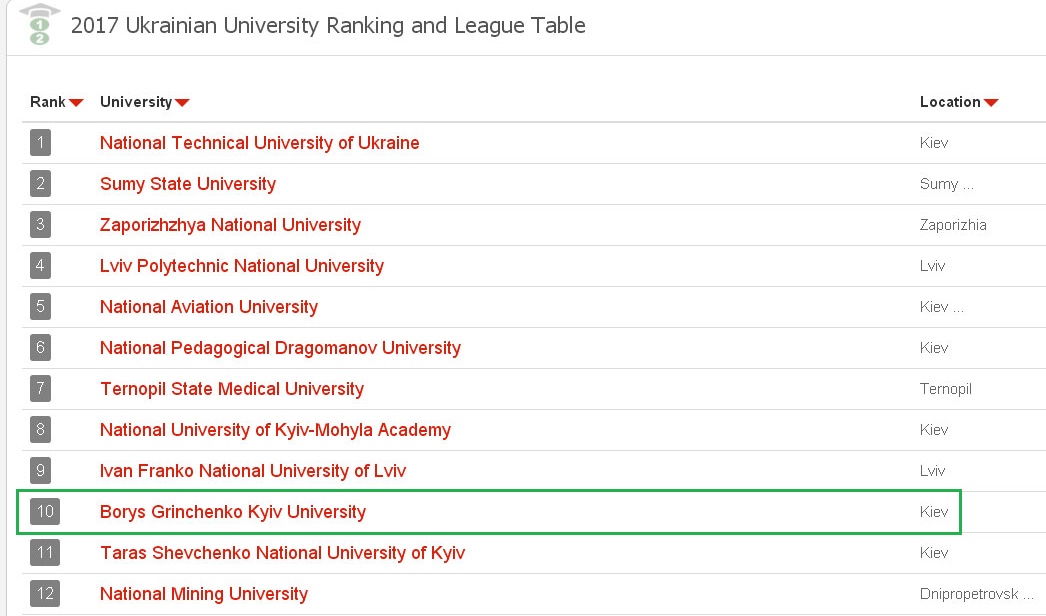This screenshot has height=616, width=1046.
Task: Click the rank 10 number badge
Action: point(45,512)
